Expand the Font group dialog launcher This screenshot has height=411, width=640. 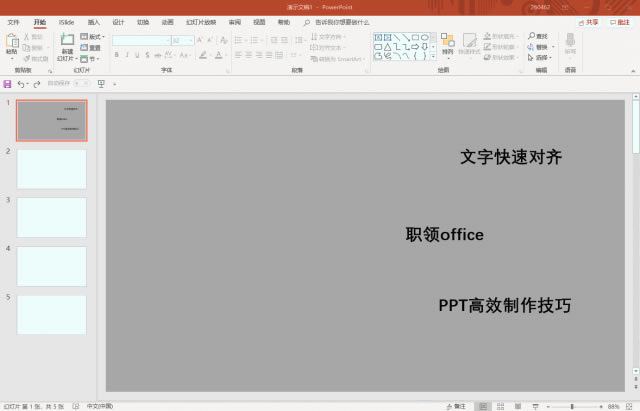(x=227, y=71)
